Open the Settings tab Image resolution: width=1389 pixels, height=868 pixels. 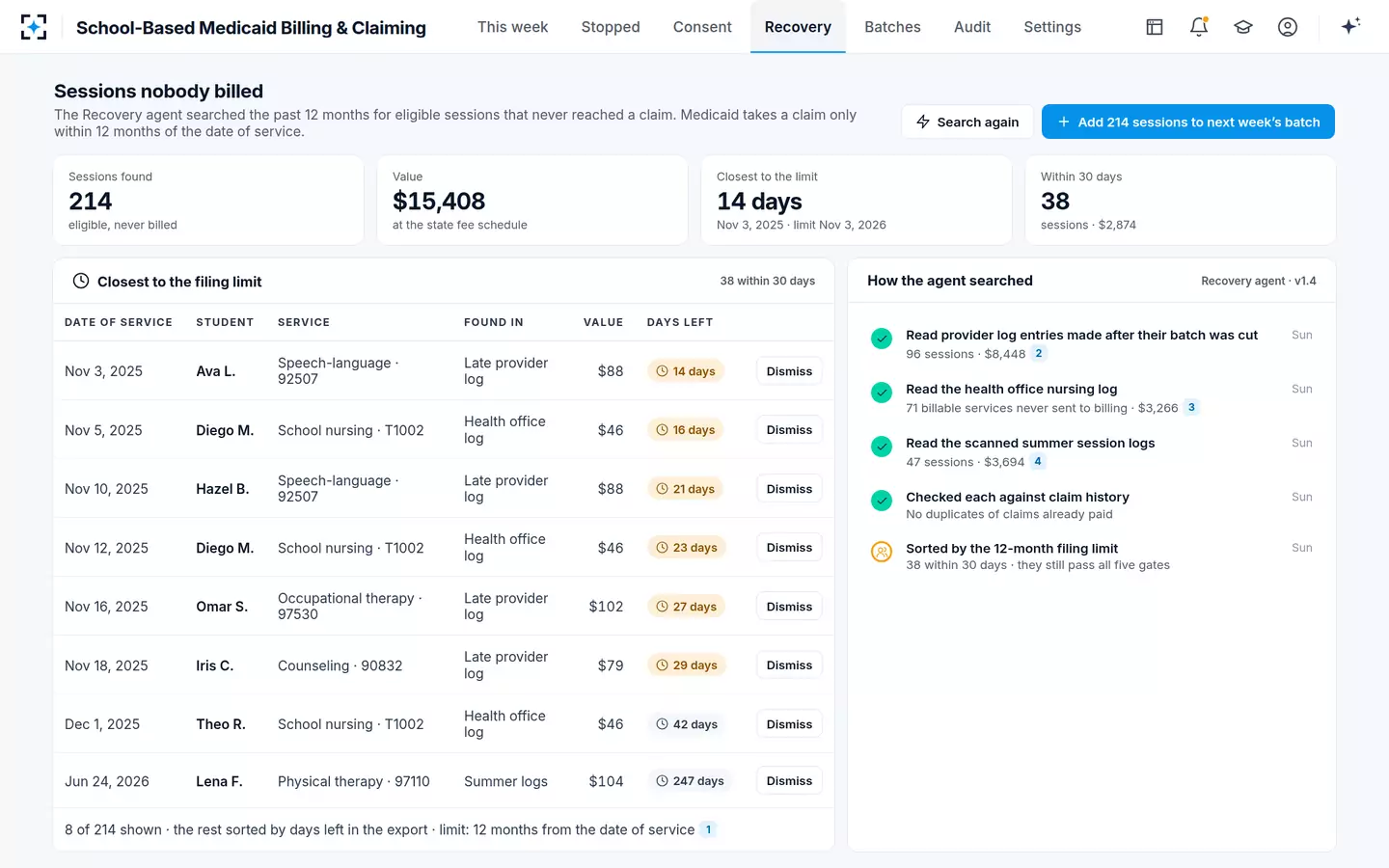(1052, 27)
